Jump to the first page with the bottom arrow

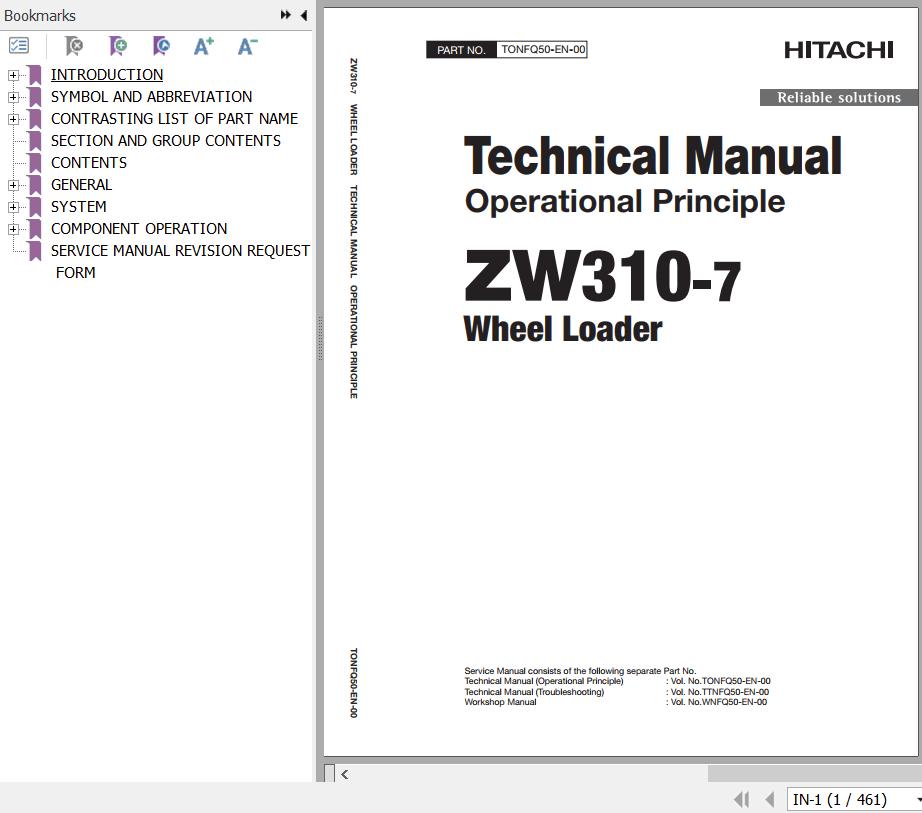(x=741, y=799)
